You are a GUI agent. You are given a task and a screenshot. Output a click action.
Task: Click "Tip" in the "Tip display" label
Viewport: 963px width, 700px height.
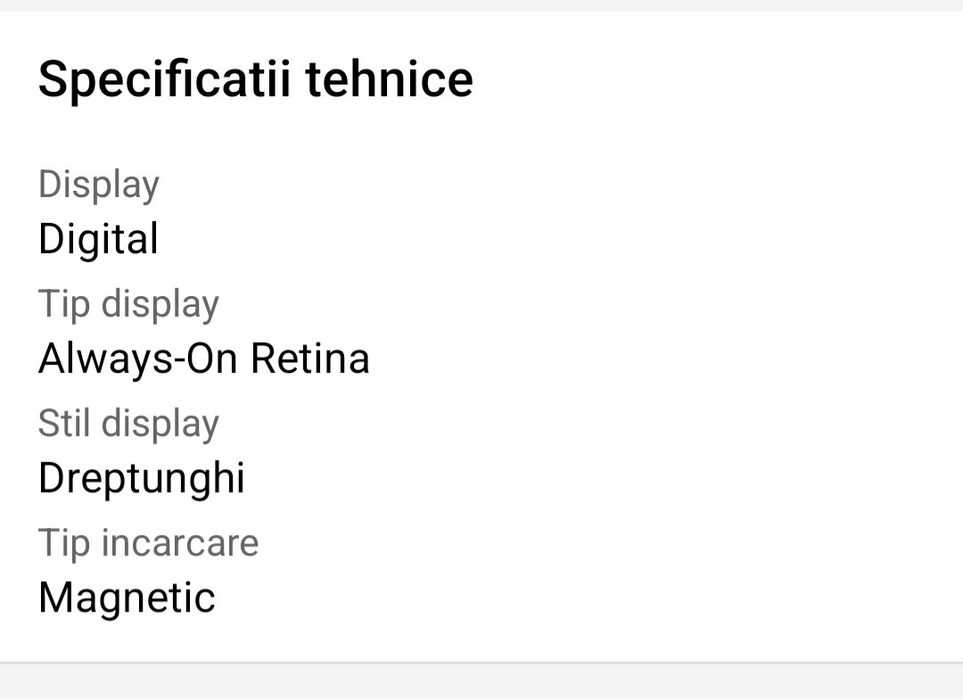tap(63, 304)
